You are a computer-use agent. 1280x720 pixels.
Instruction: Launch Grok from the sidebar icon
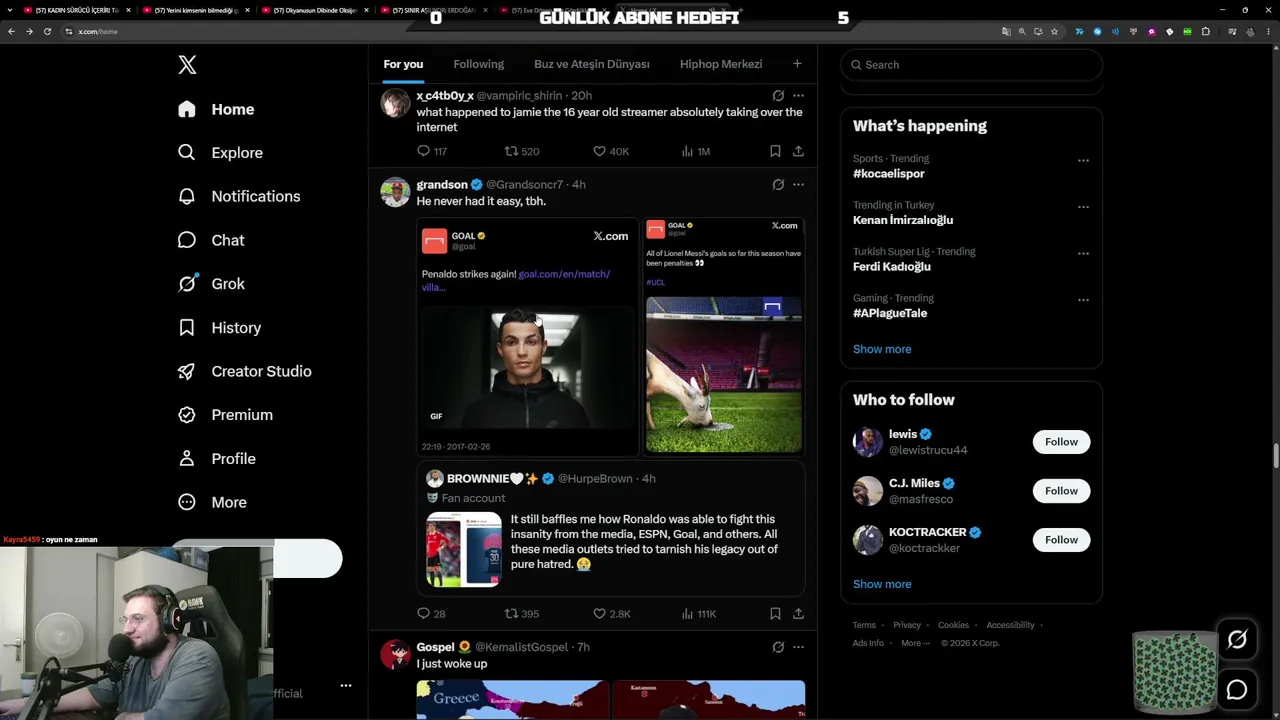[x=187, y=284]
